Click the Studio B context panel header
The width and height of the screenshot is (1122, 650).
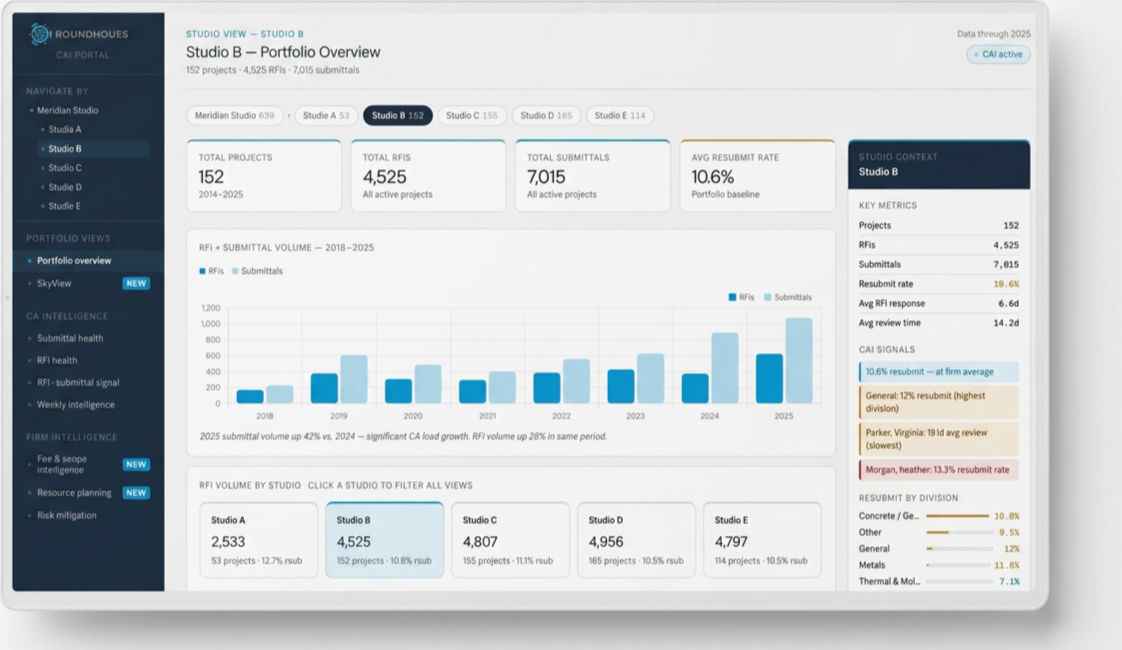[939, 165]
